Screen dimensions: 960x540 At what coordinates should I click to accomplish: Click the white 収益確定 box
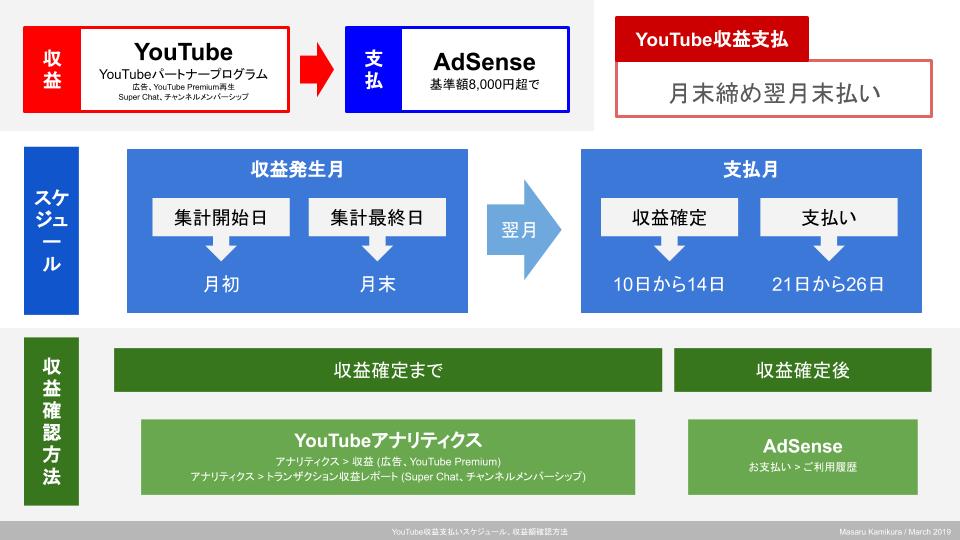669,217
